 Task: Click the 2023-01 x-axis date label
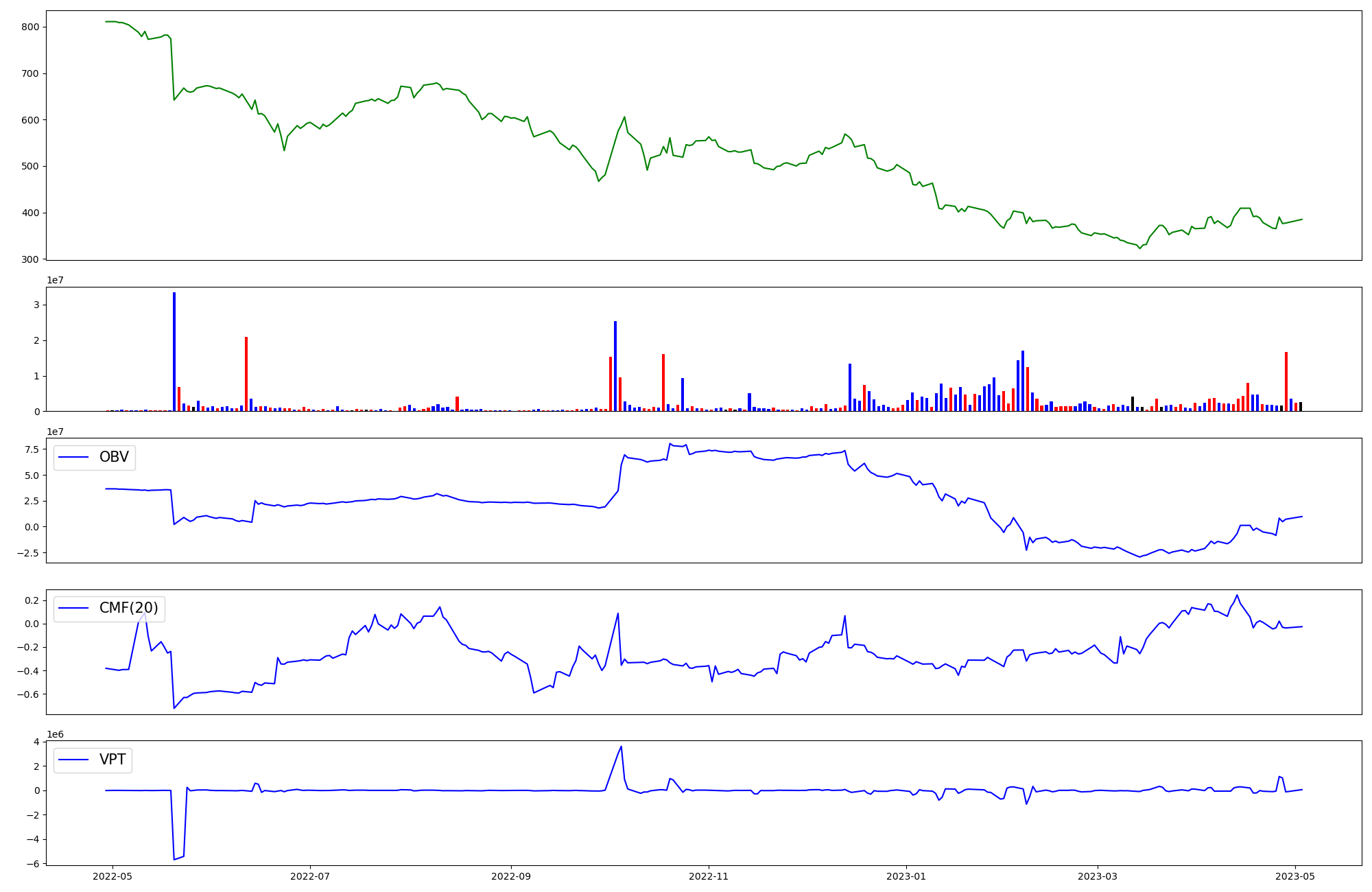(x=906, y=876)
